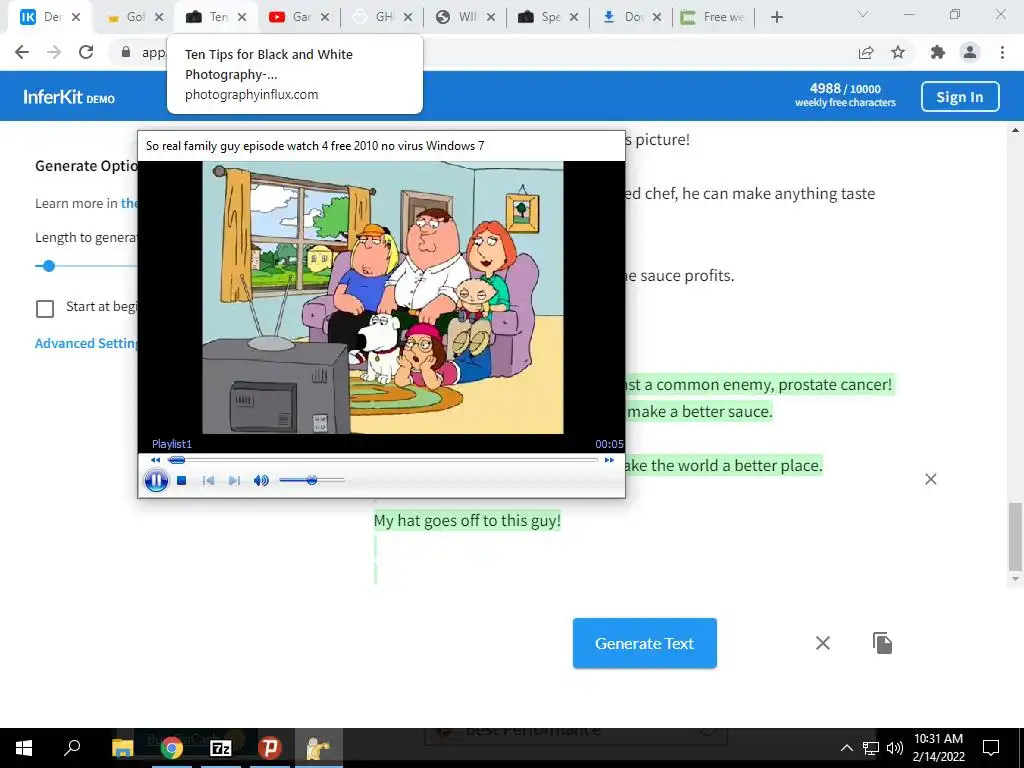Screen dimensions: 1024x768
Task: Close the GH tab
Action: (x=408, y=18)
